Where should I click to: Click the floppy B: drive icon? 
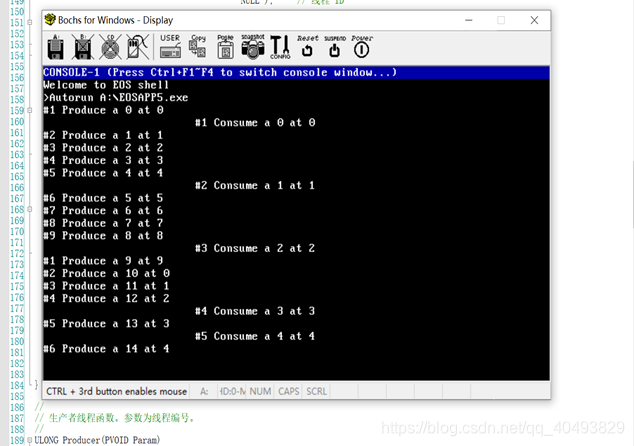coord(83,47)
